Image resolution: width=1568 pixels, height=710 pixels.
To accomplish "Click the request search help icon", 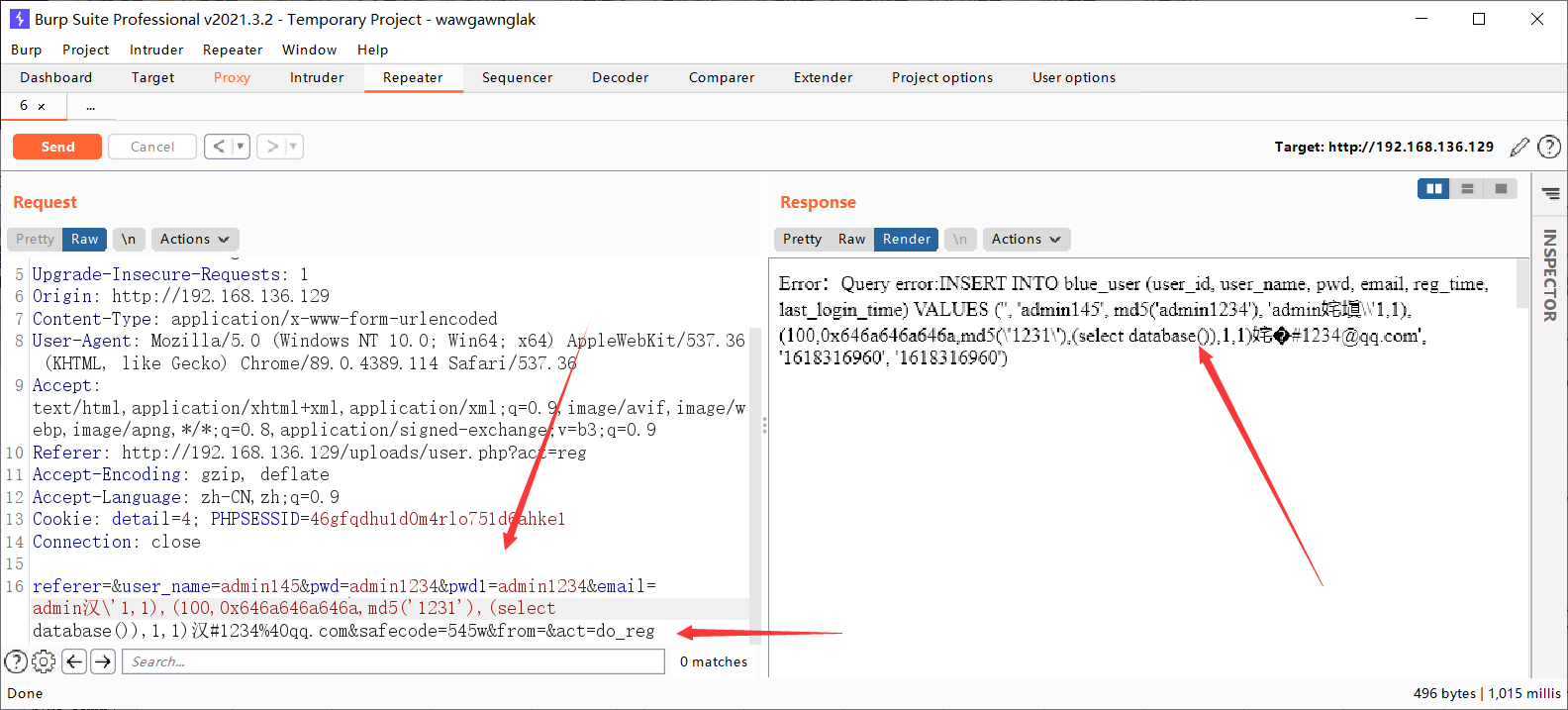I will [x=16, y=661].
